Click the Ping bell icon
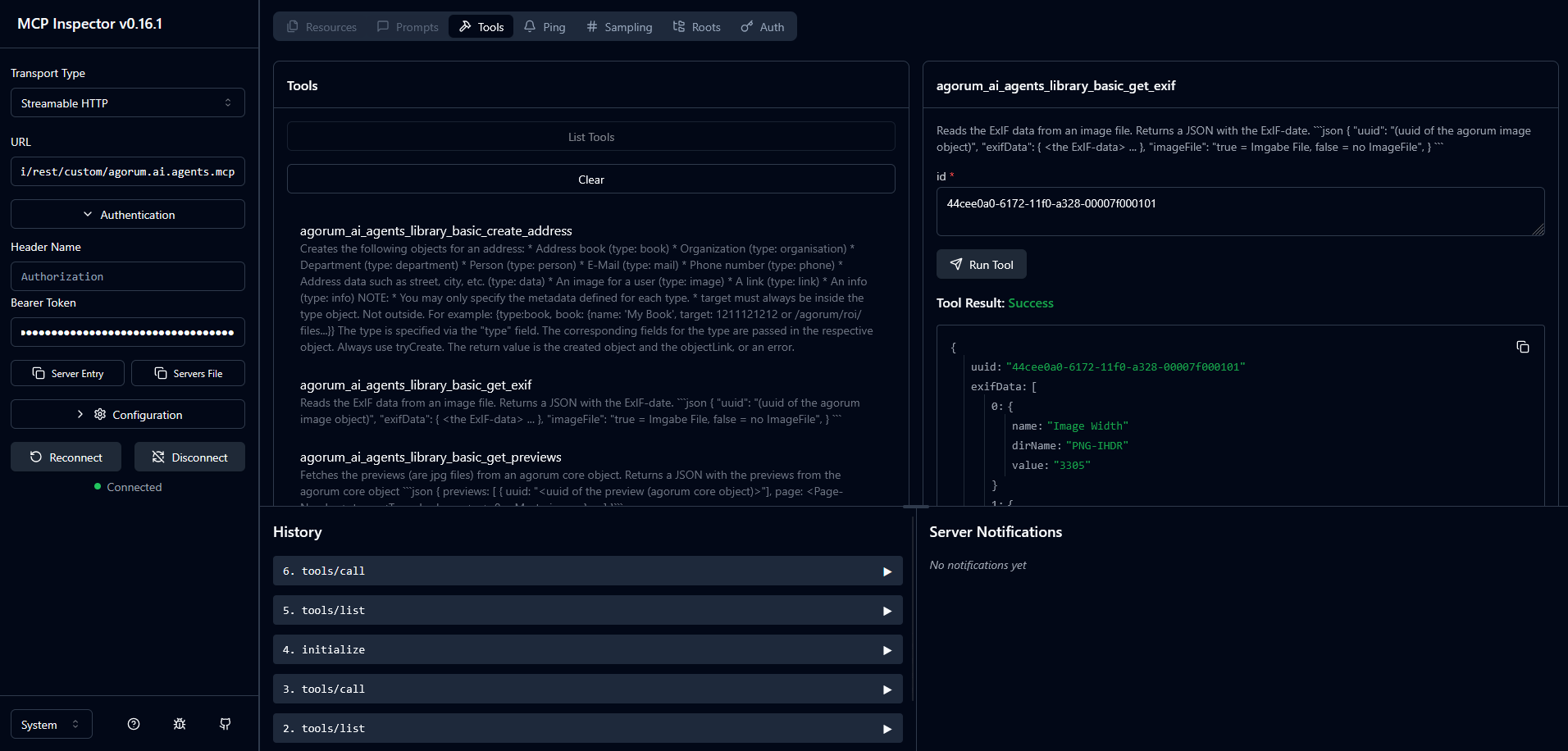Viewport: 1568px width, 751px height. click(530, 26)
